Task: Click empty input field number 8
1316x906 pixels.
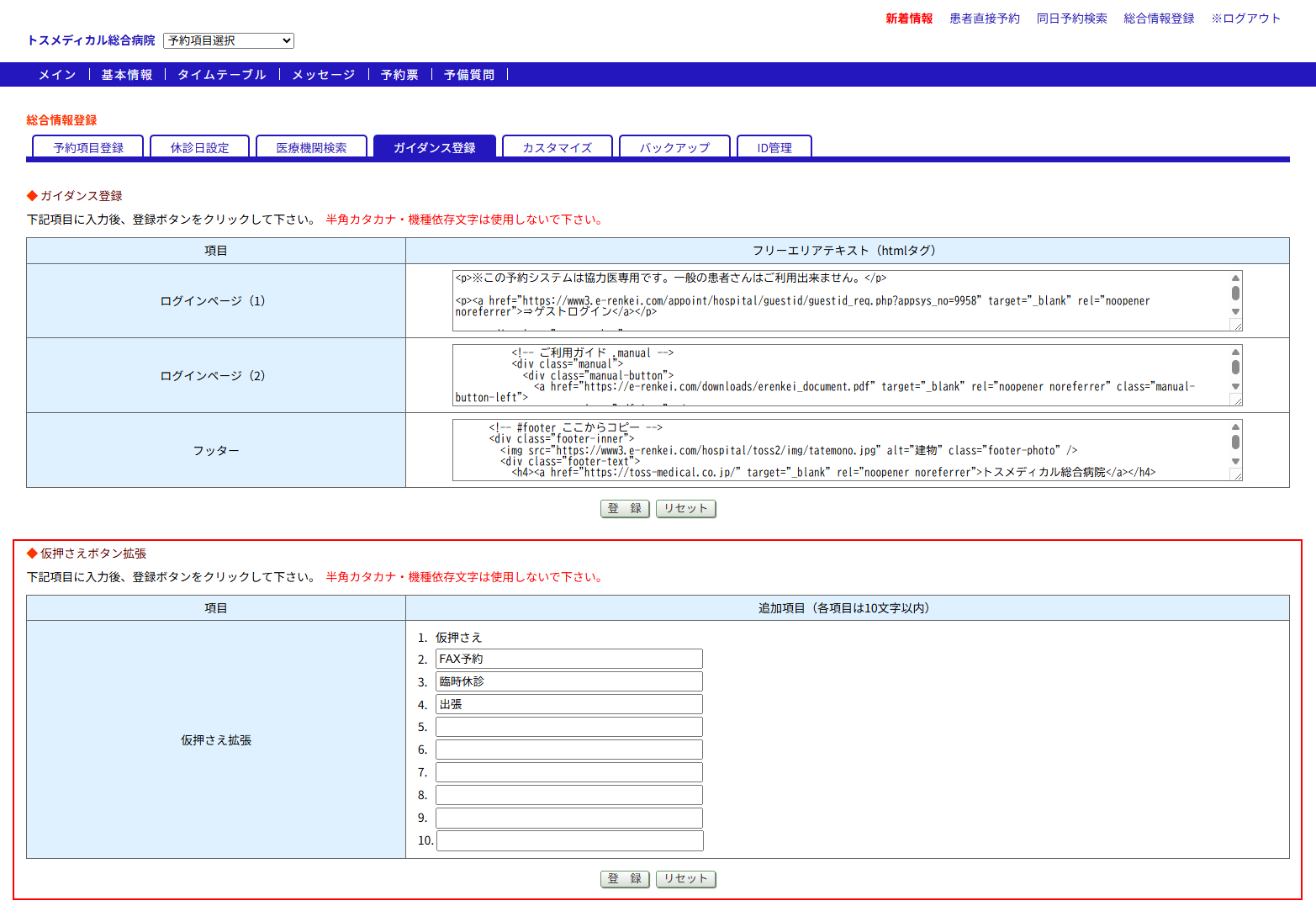Action: coord(569,795)
